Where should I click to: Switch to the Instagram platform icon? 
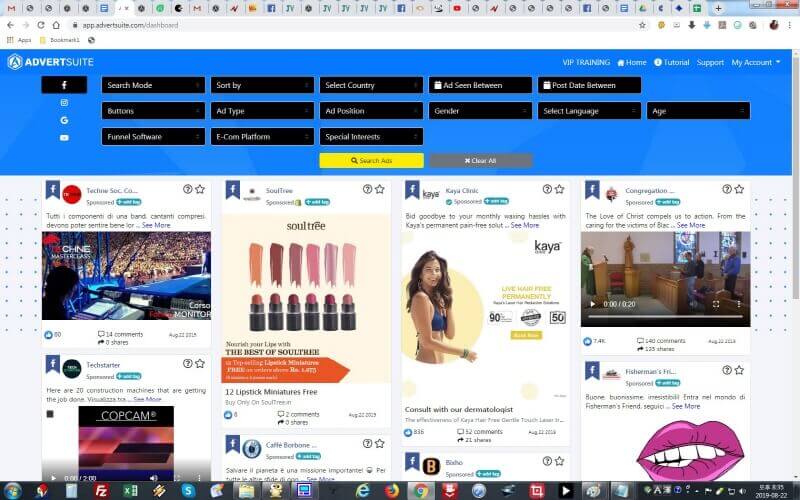[x=64, y=103]
